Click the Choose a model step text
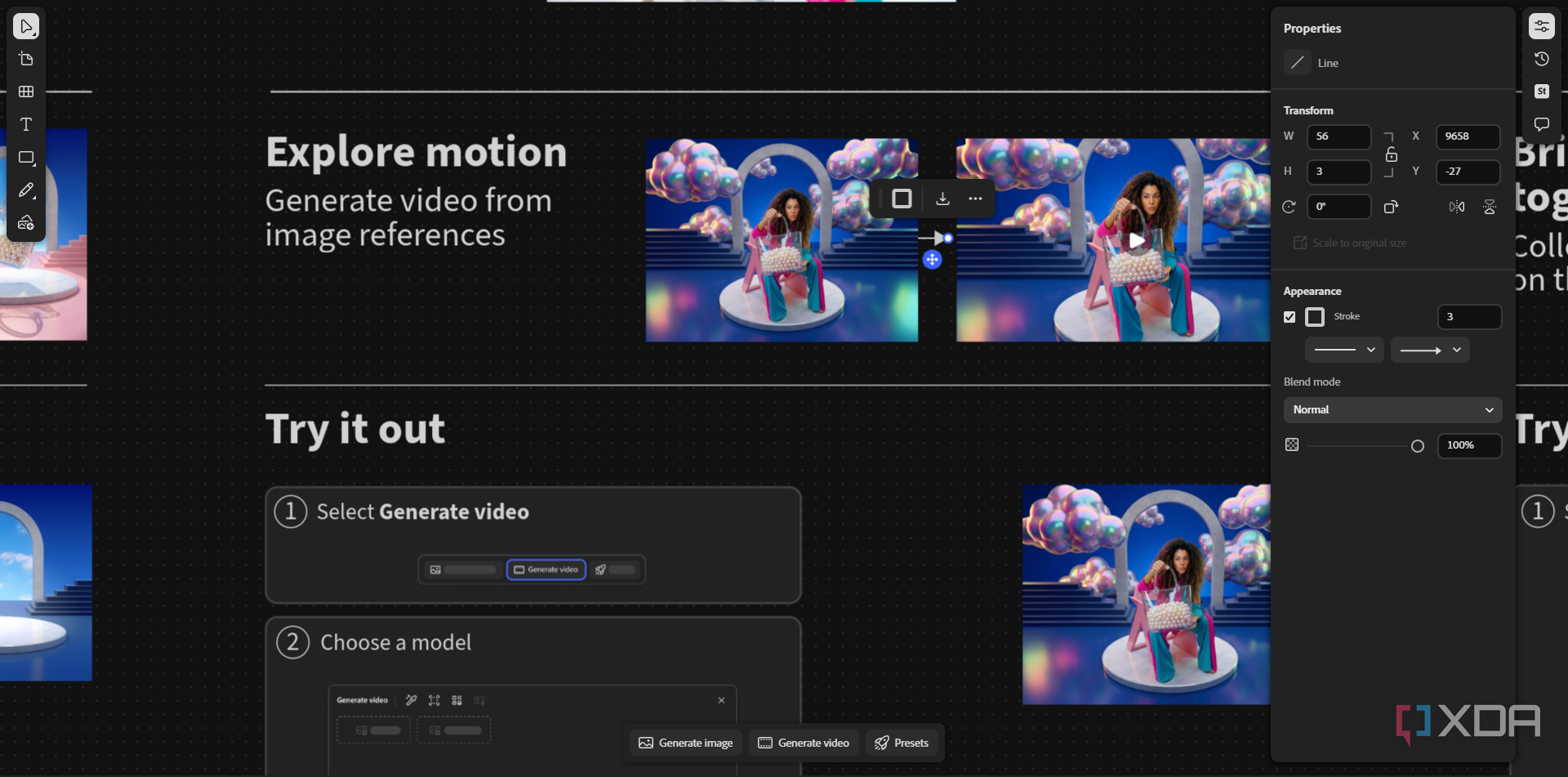 [395, 643]
